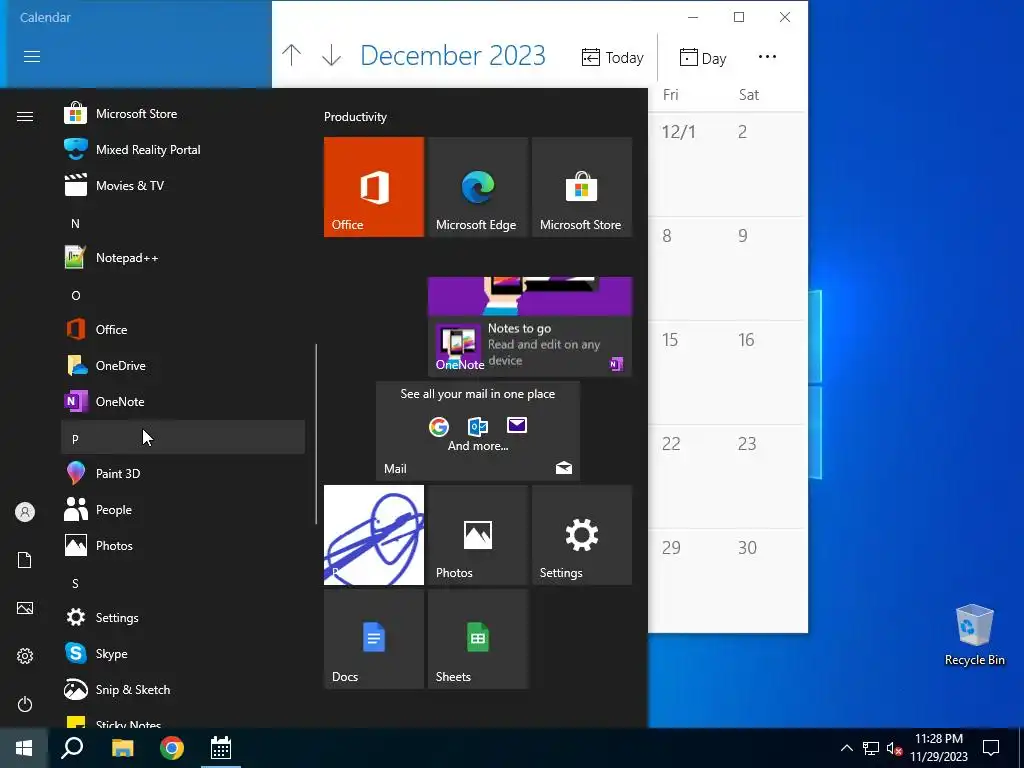Open the People app
Image resolution: width=1024 pixels, height=768 pixels.
coord(183,509)
